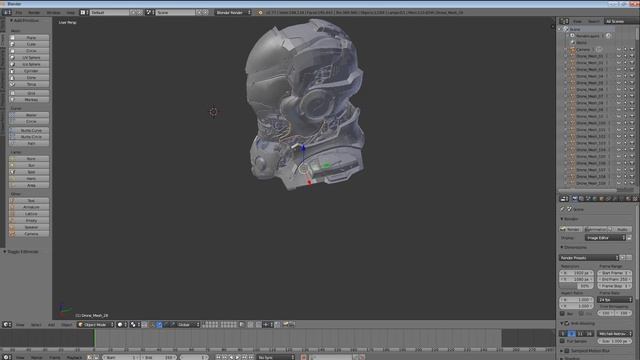Open the File menu

19,13
